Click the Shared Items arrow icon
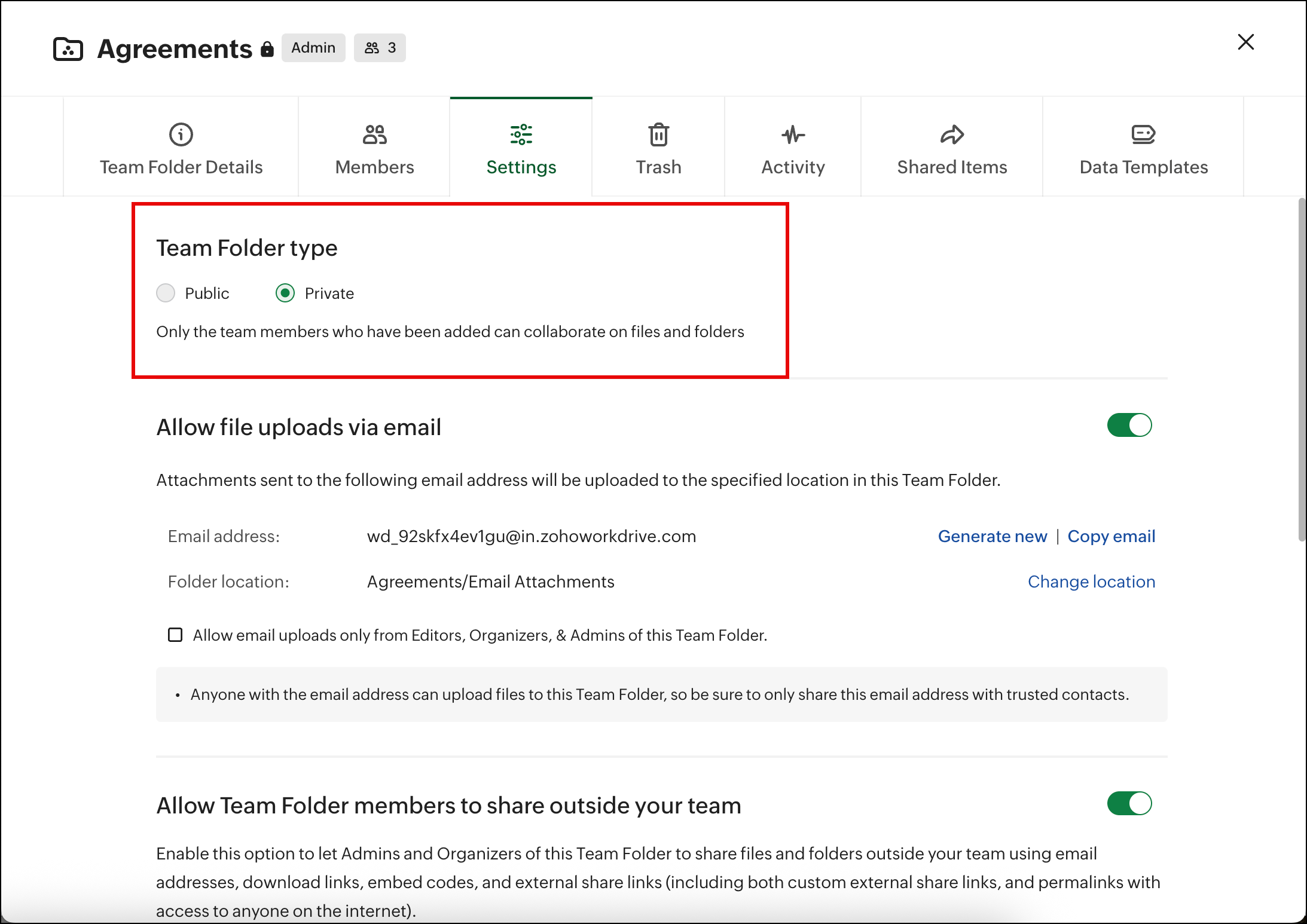1307x924 pixels. click(x=952, y=134)
